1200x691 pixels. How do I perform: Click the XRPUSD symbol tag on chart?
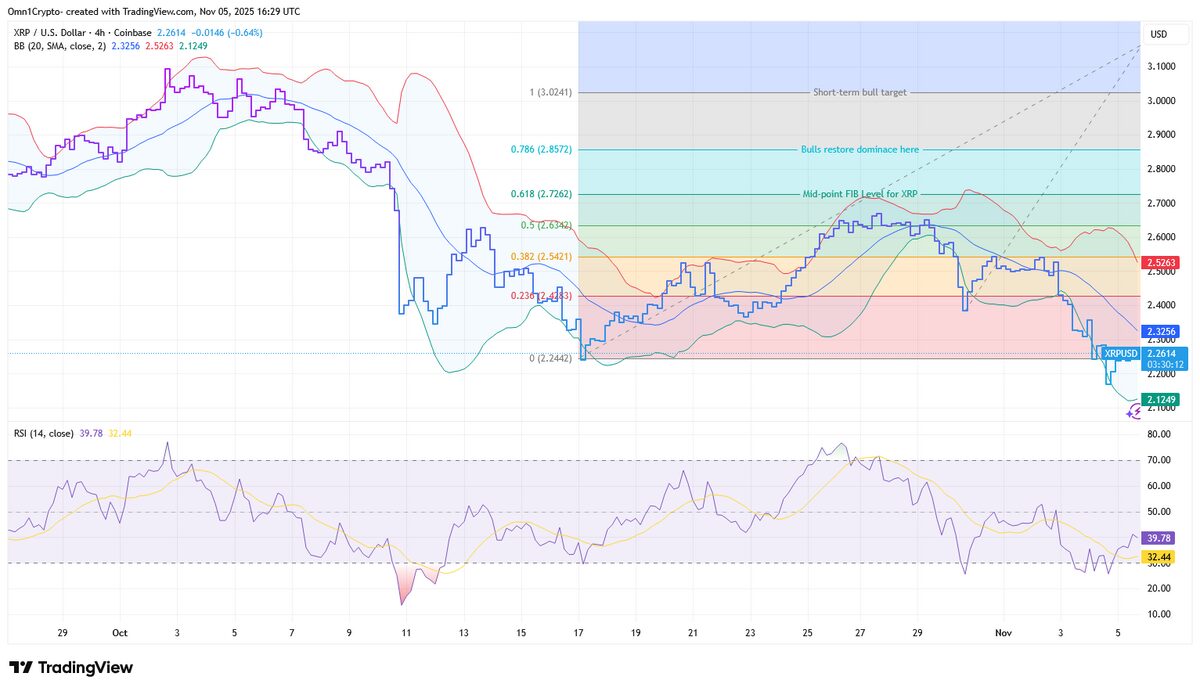(1120, 353)
